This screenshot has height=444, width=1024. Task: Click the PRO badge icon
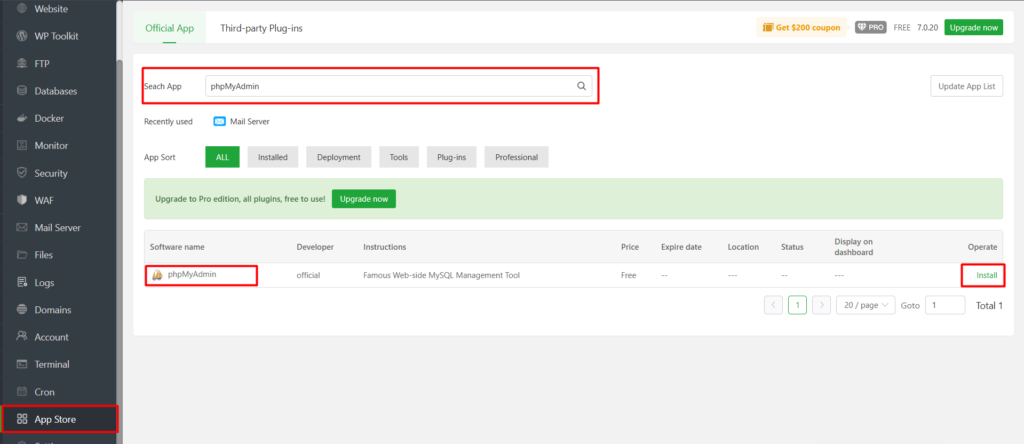point(871,27)
